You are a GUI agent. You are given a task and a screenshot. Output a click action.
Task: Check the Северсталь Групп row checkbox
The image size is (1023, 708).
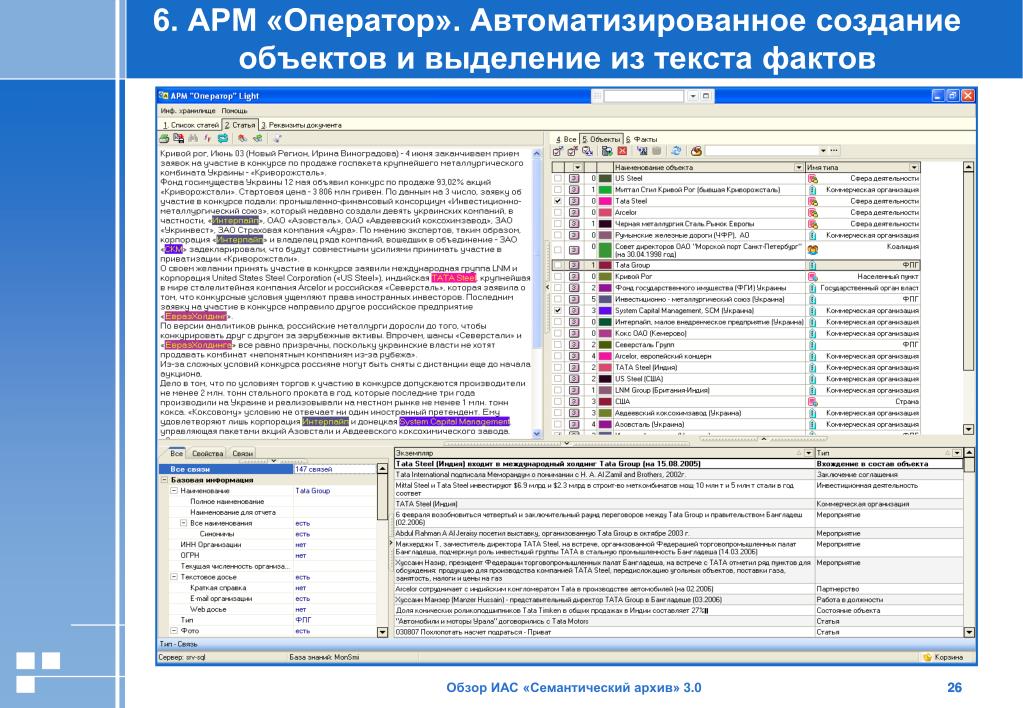(558, 345)
